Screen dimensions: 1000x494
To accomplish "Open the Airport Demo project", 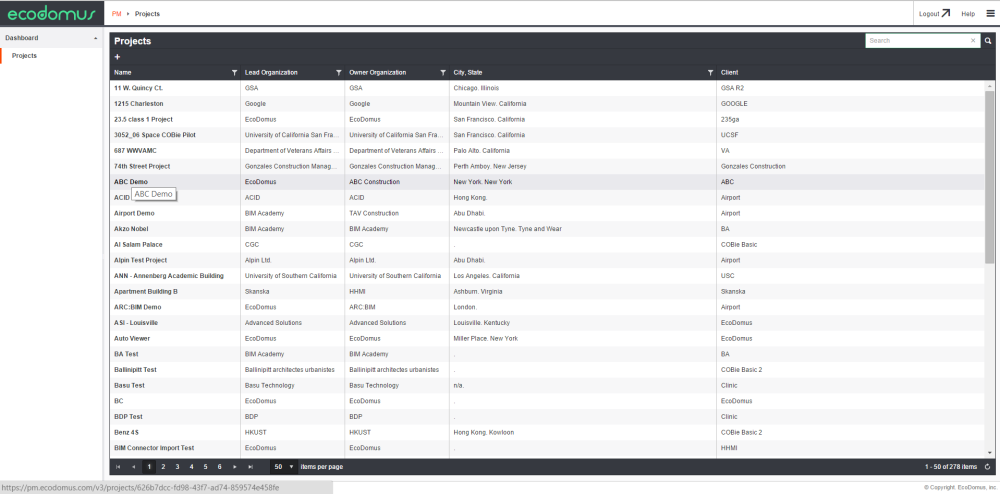I will 134,213.
